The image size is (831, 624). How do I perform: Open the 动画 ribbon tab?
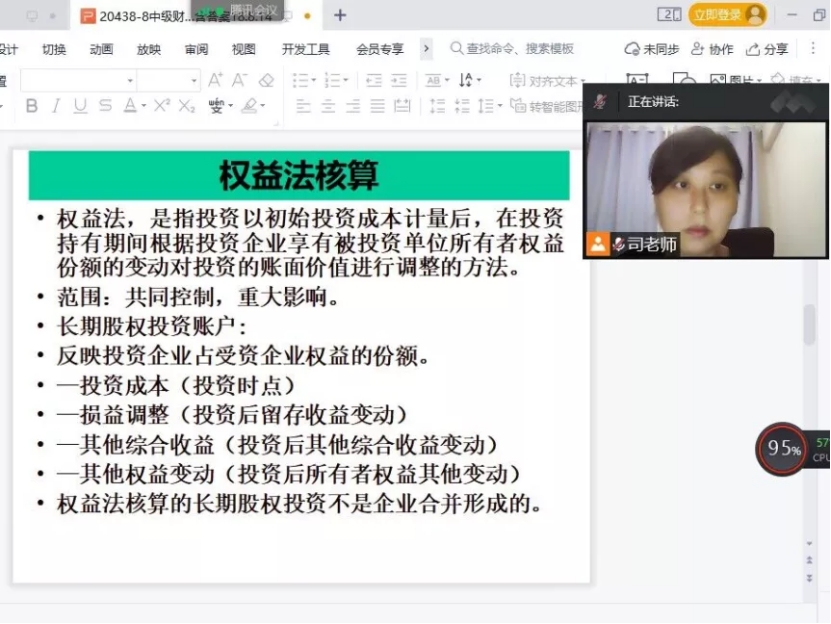tap(101, 49)
